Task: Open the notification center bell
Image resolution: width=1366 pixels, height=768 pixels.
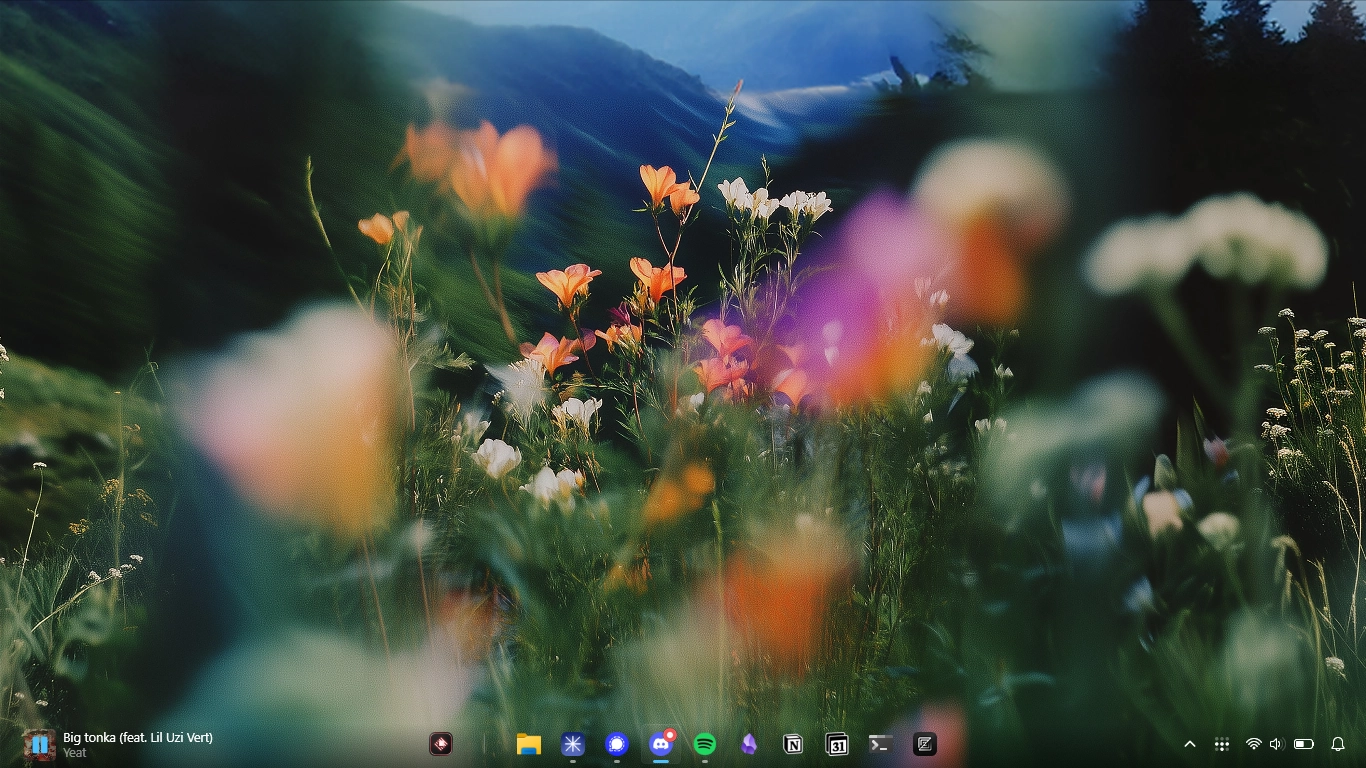Action: 1338,744
